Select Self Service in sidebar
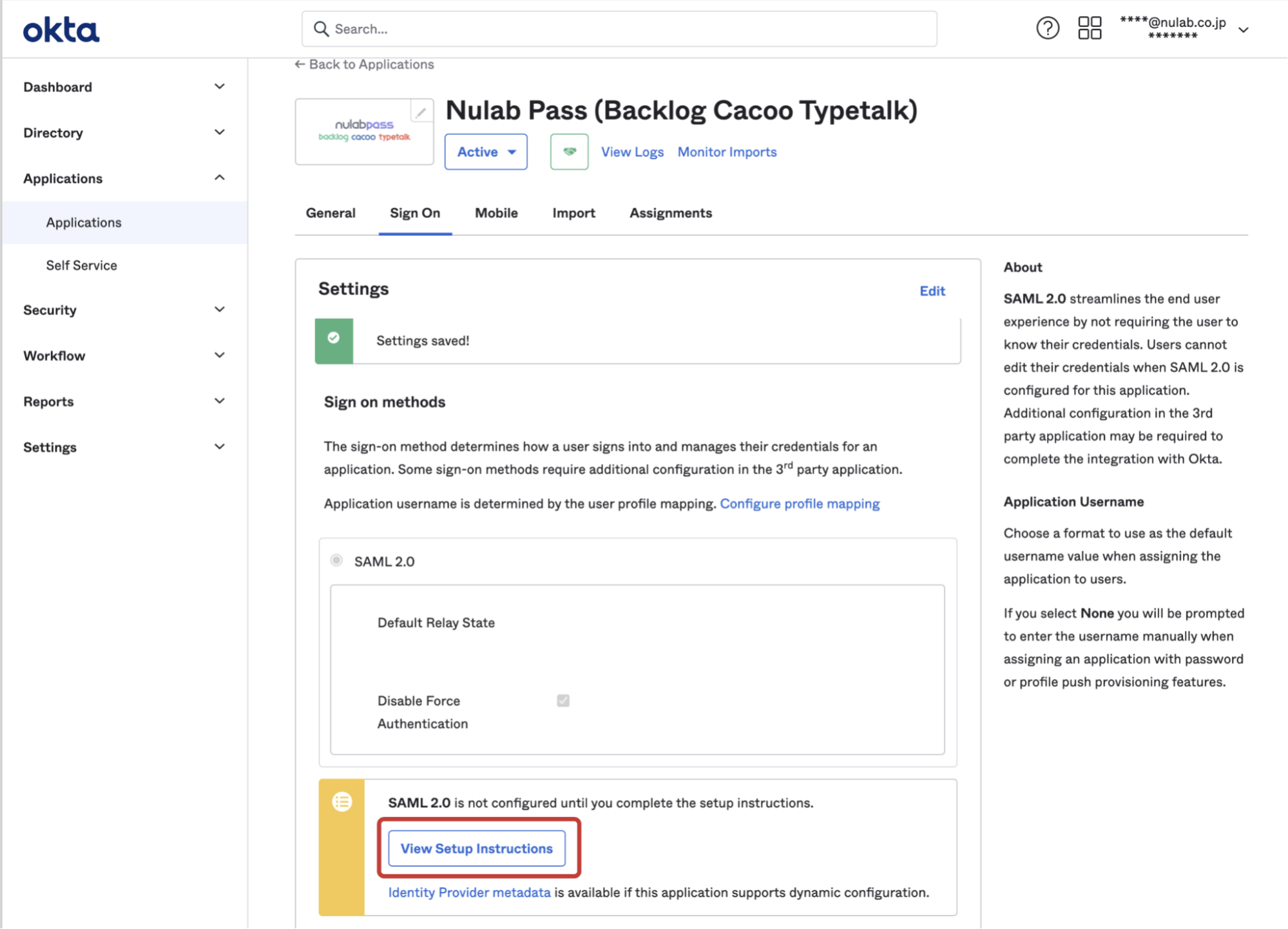The width and height of the screenshot is (1288, 929). tap(81, 265)
